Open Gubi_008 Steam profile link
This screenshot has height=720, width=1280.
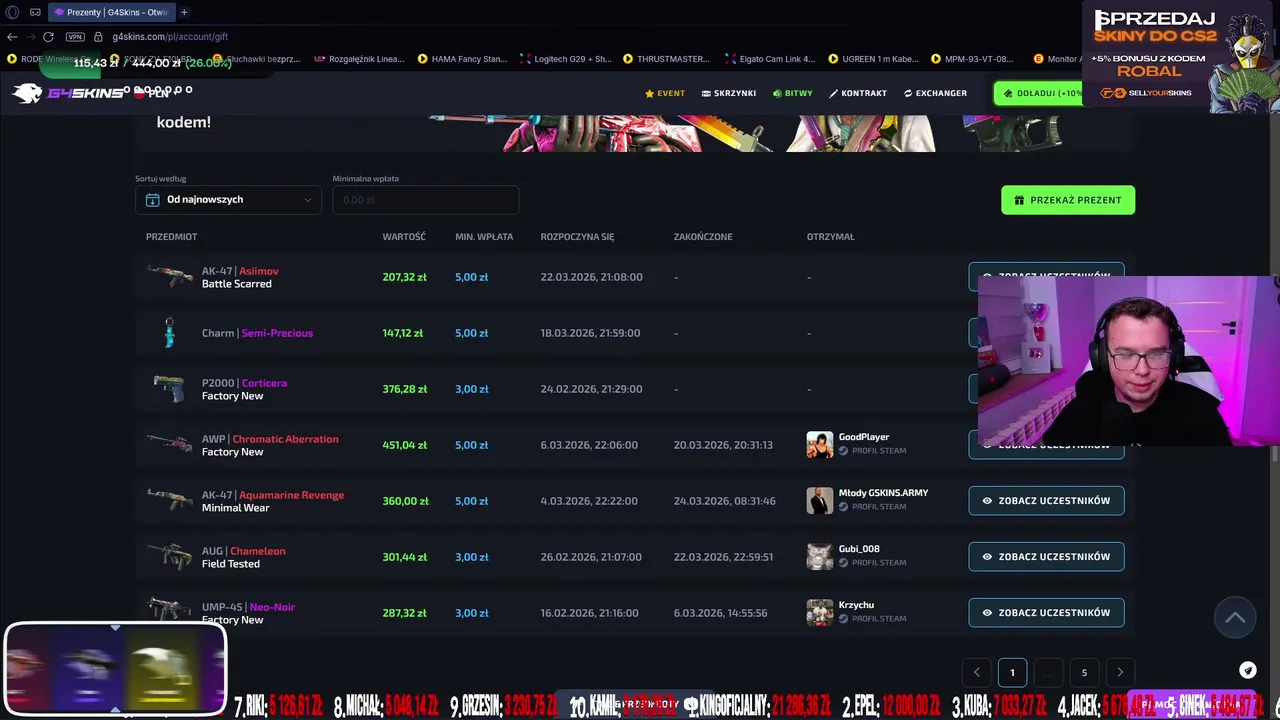872,563
